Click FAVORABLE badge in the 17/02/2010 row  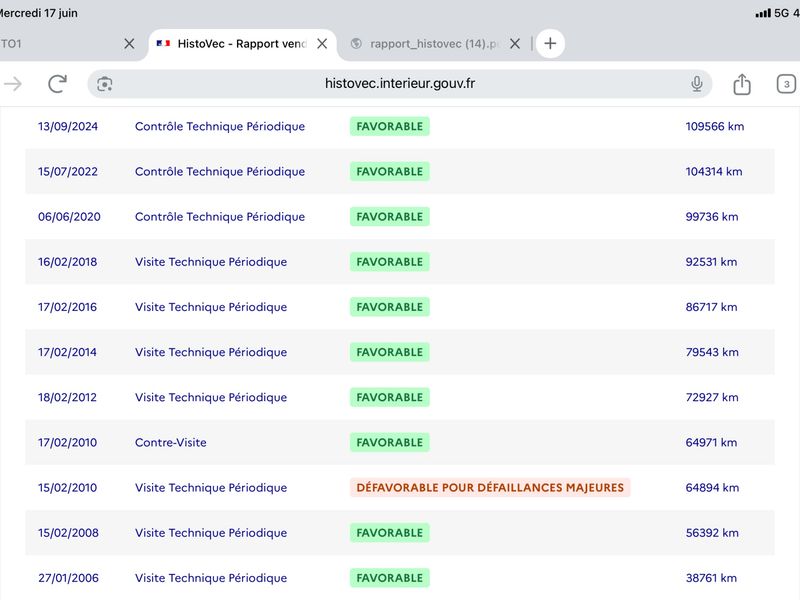pos(389,442)
